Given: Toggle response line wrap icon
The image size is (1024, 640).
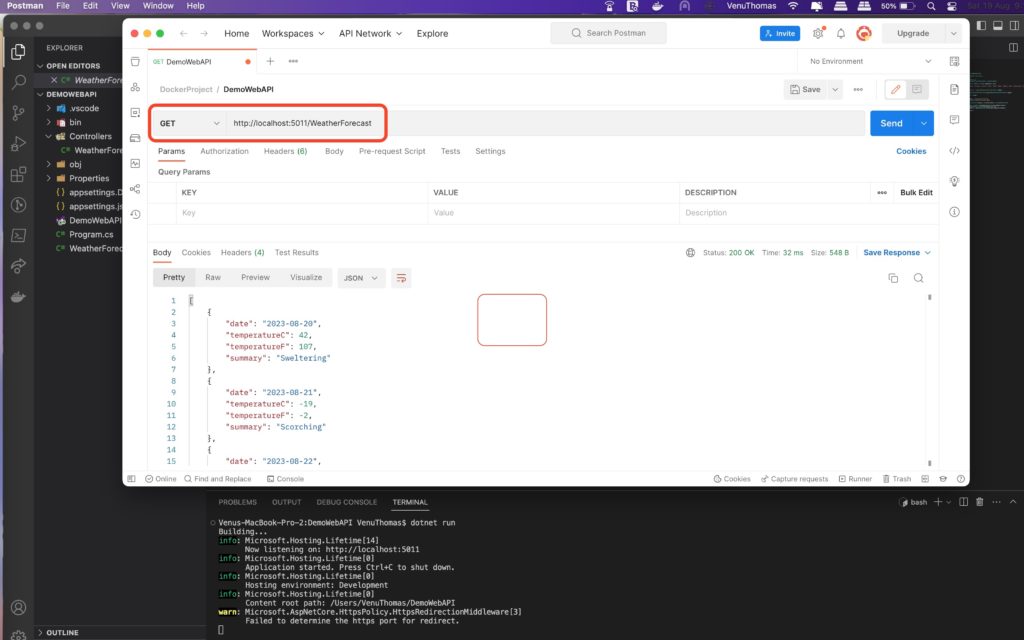Looking at the screenshot, I should click(x=401, y=278).
